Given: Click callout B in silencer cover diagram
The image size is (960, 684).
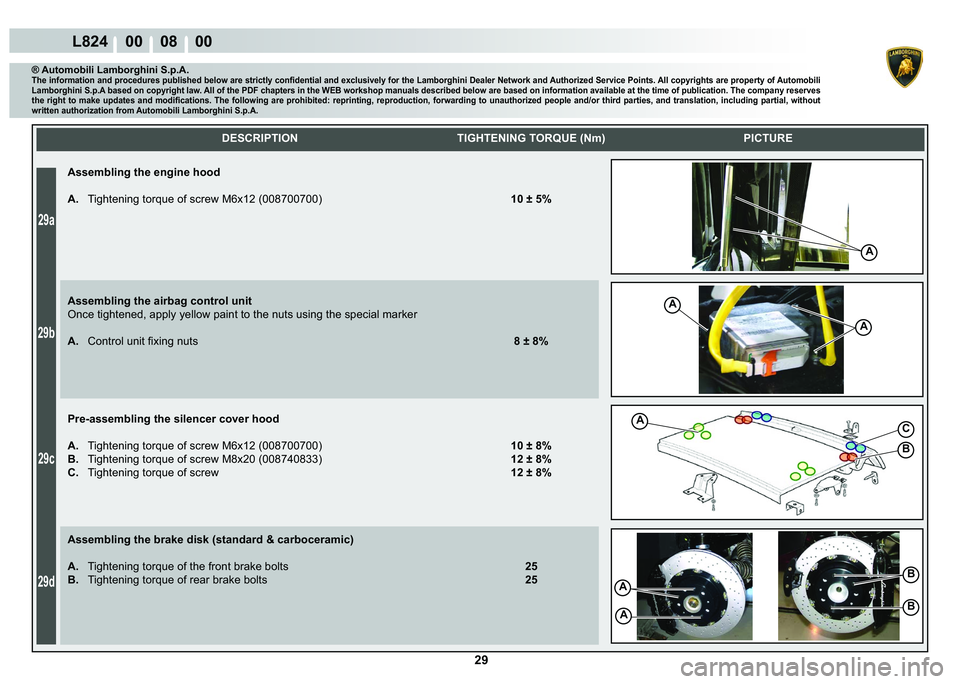Looking at the screenshot, I should tap(906, 450).
